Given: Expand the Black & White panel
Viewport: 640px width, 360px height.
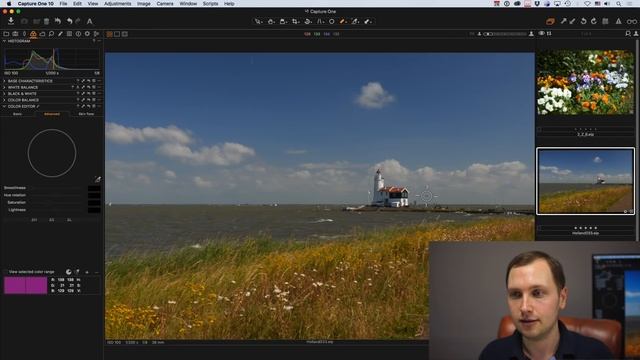Looking at the screenshot, I should (4, 93).
